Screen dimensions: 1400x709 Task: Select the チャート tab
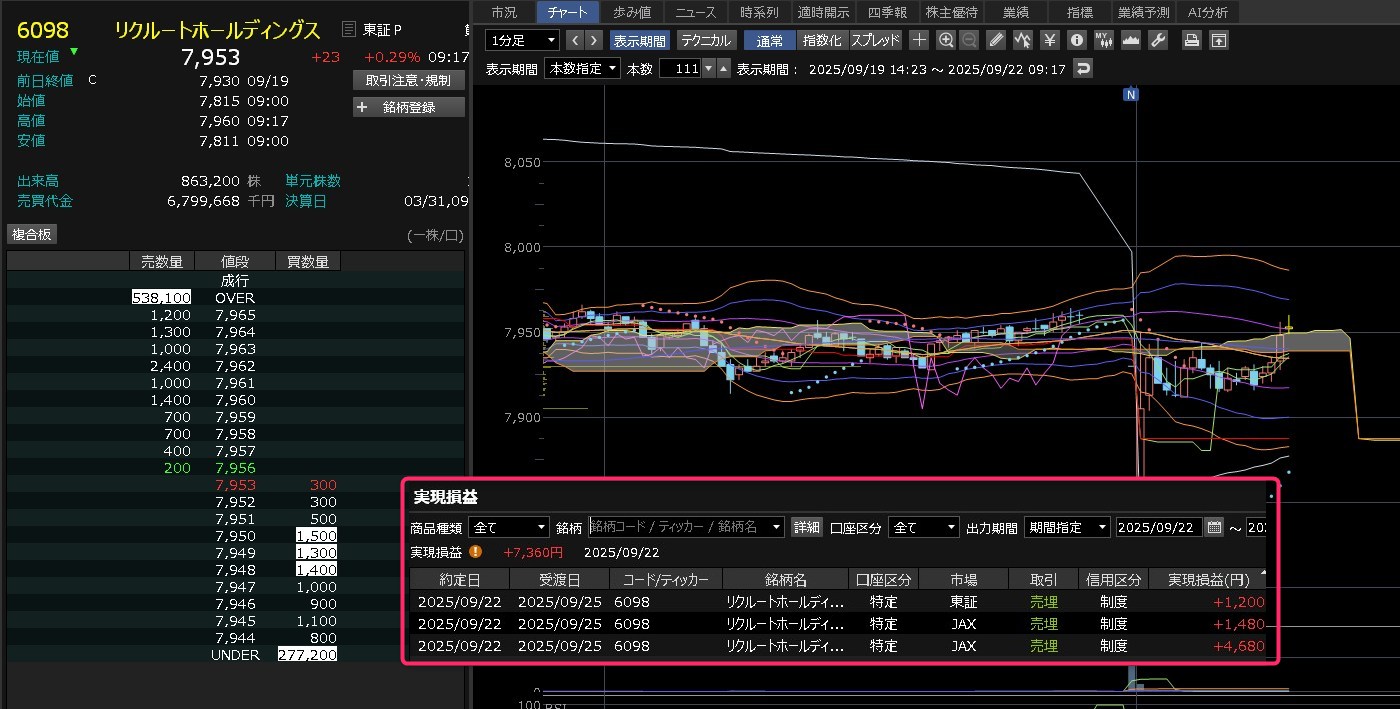click(567, 12)
